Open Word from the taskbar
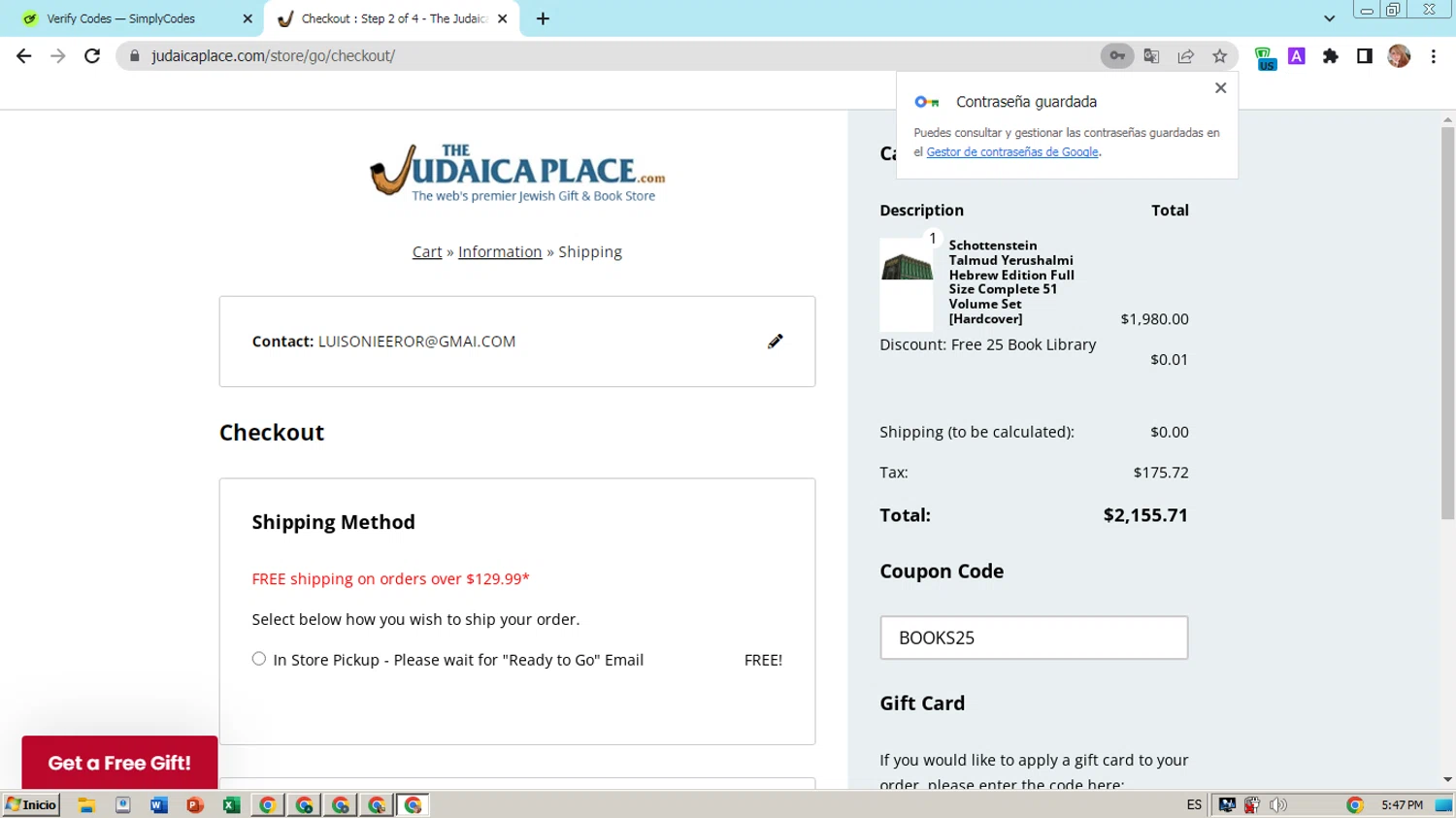 (x=158, y=805)
